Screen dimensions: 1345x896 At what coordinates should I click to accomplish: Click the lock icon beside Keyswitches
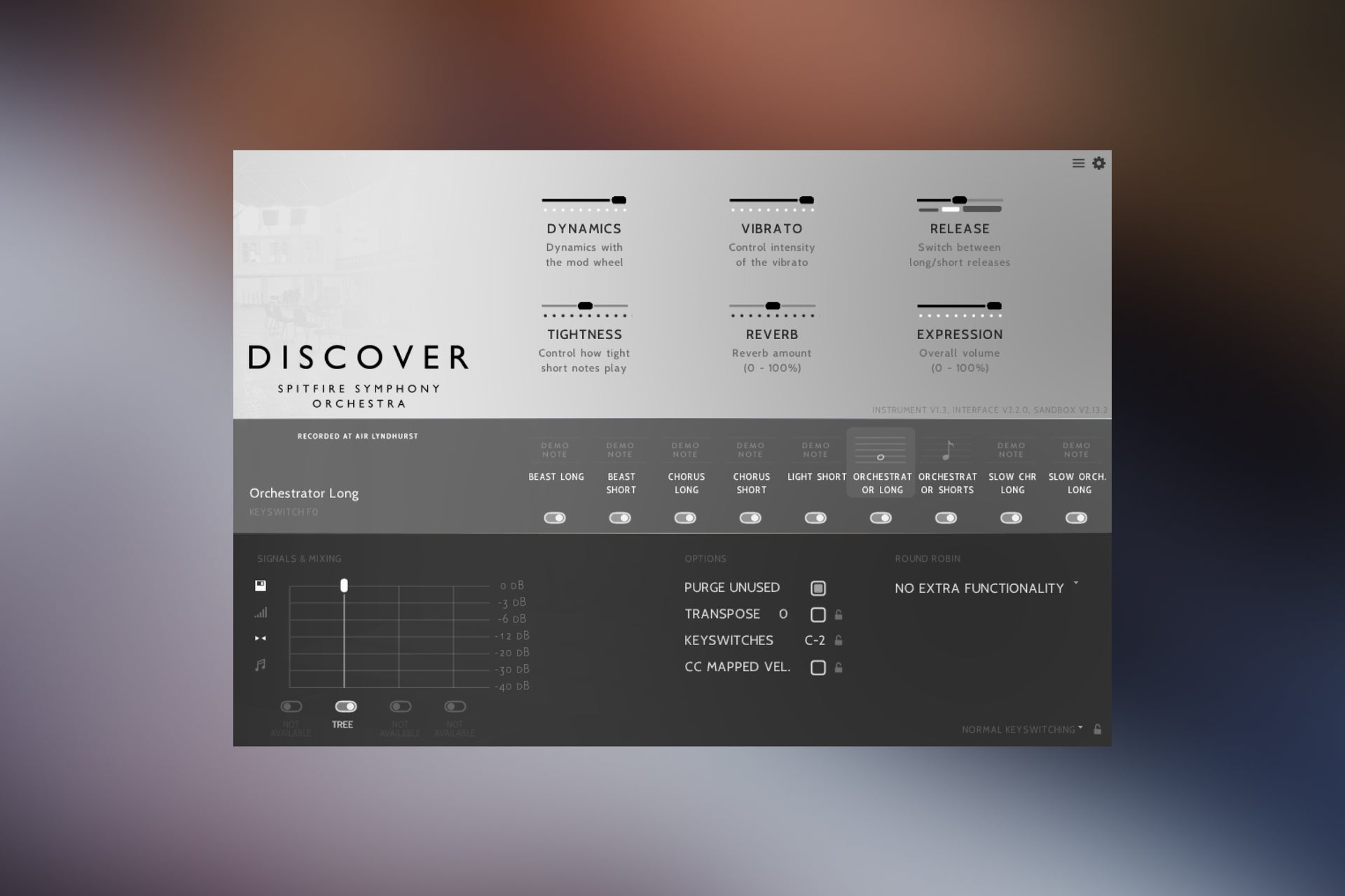pos(839,640)
